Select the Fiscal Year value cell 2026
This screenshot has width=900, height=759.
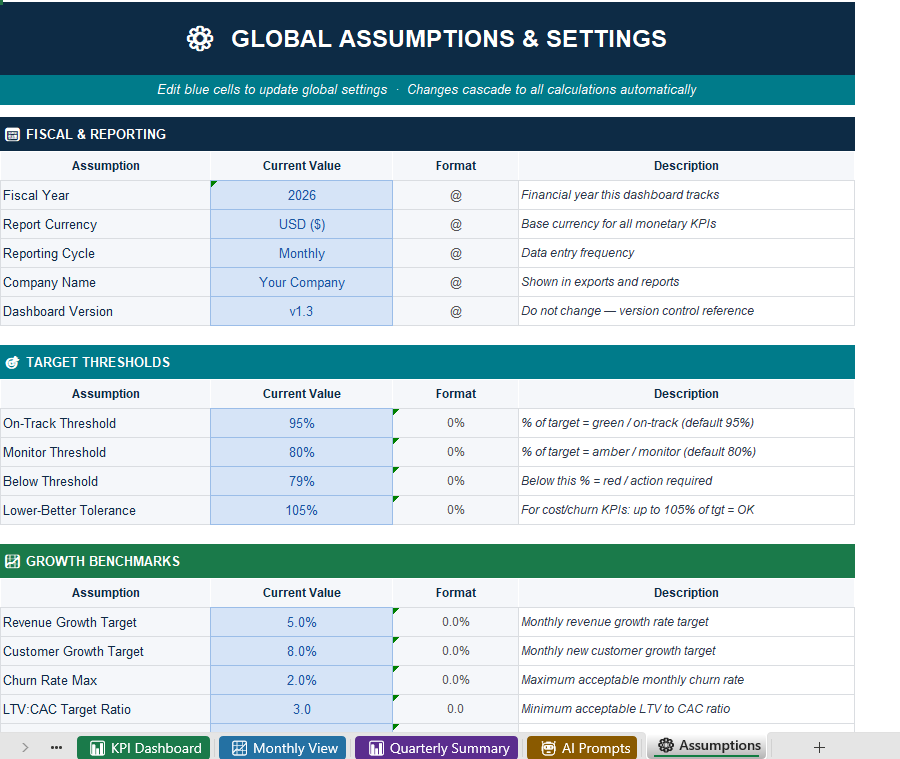[x=301, y=195]
